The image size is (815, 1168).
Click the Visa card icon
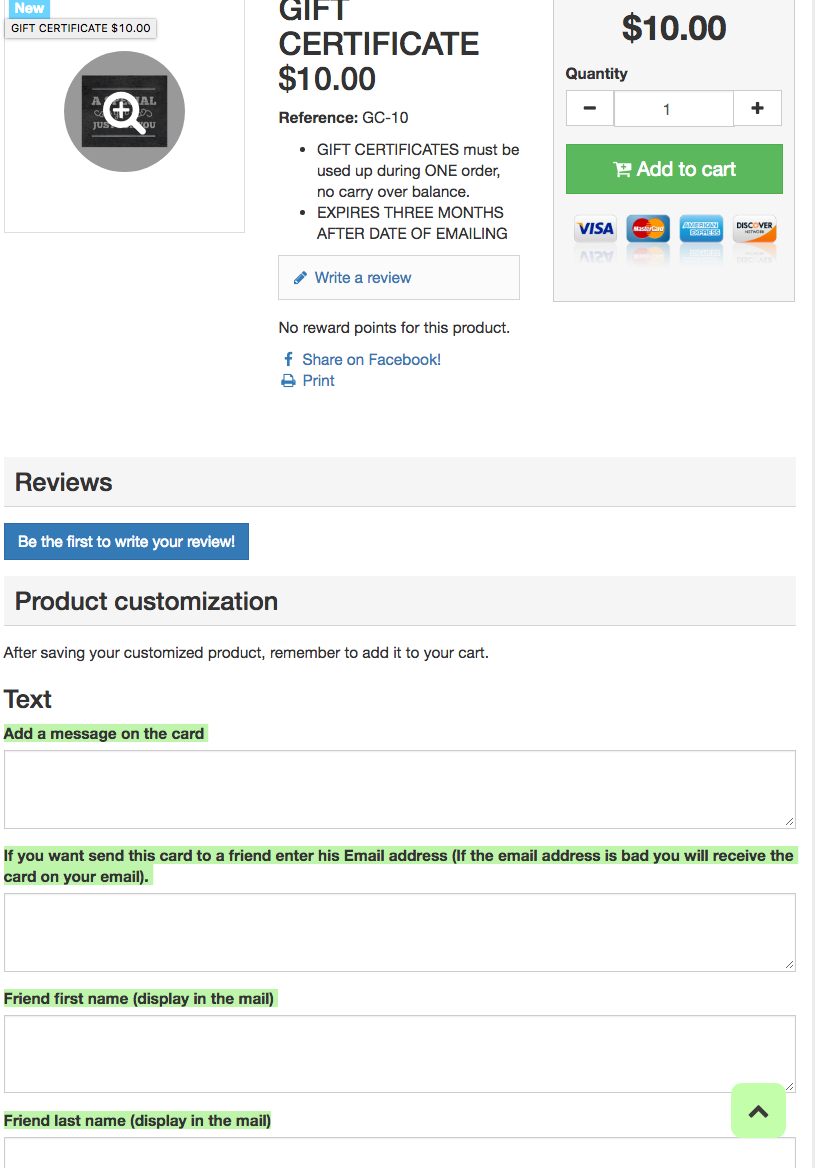[x=595, y=229]
